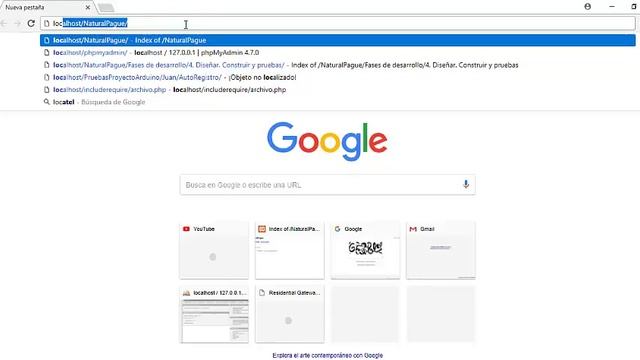The image size is (640, 360).
Task: Click the YouTube favicon on its tile
Action: click(x=187, y=229)
